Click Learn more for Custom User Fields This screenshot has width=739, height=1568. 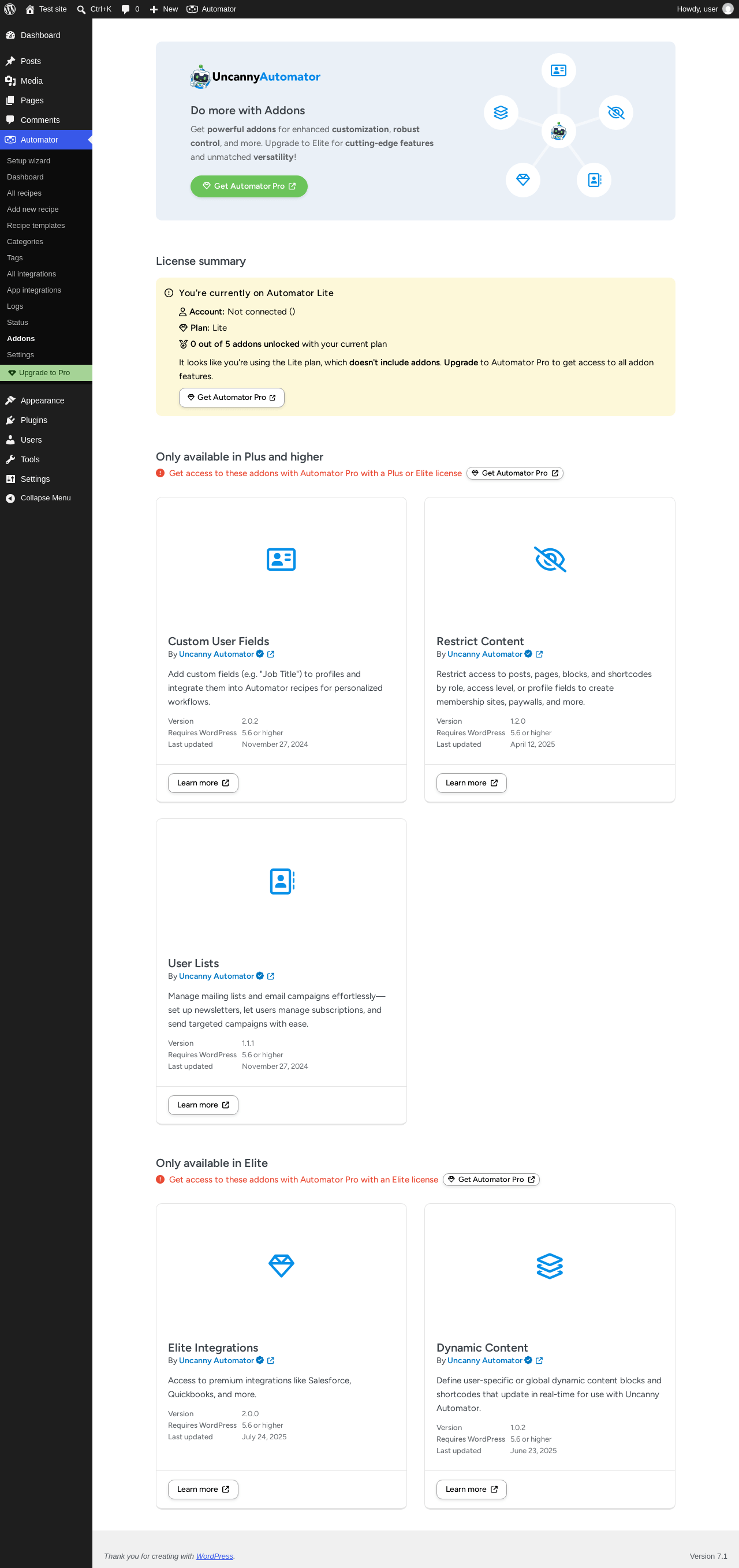[203, 783]
